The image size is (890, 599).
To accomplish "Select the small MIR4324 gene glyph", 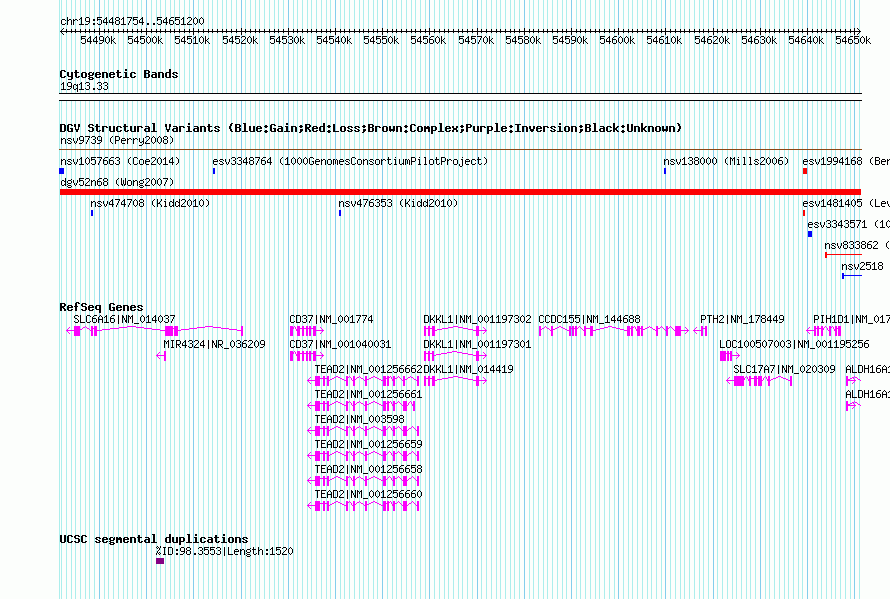I will click(x=161, y=356).
